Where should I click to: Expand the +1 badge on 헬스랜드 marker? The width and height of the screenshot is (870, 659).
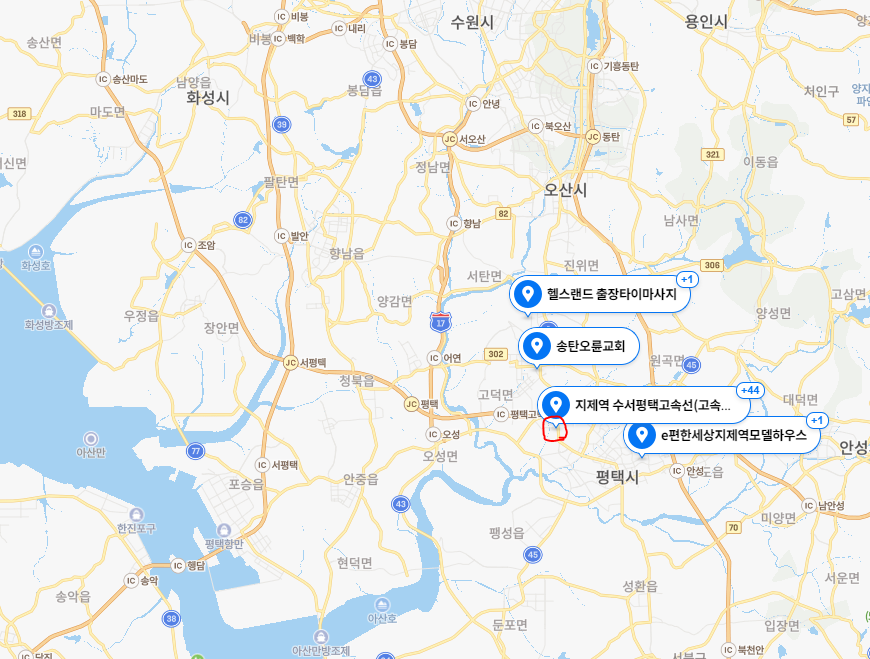[687, 279]
